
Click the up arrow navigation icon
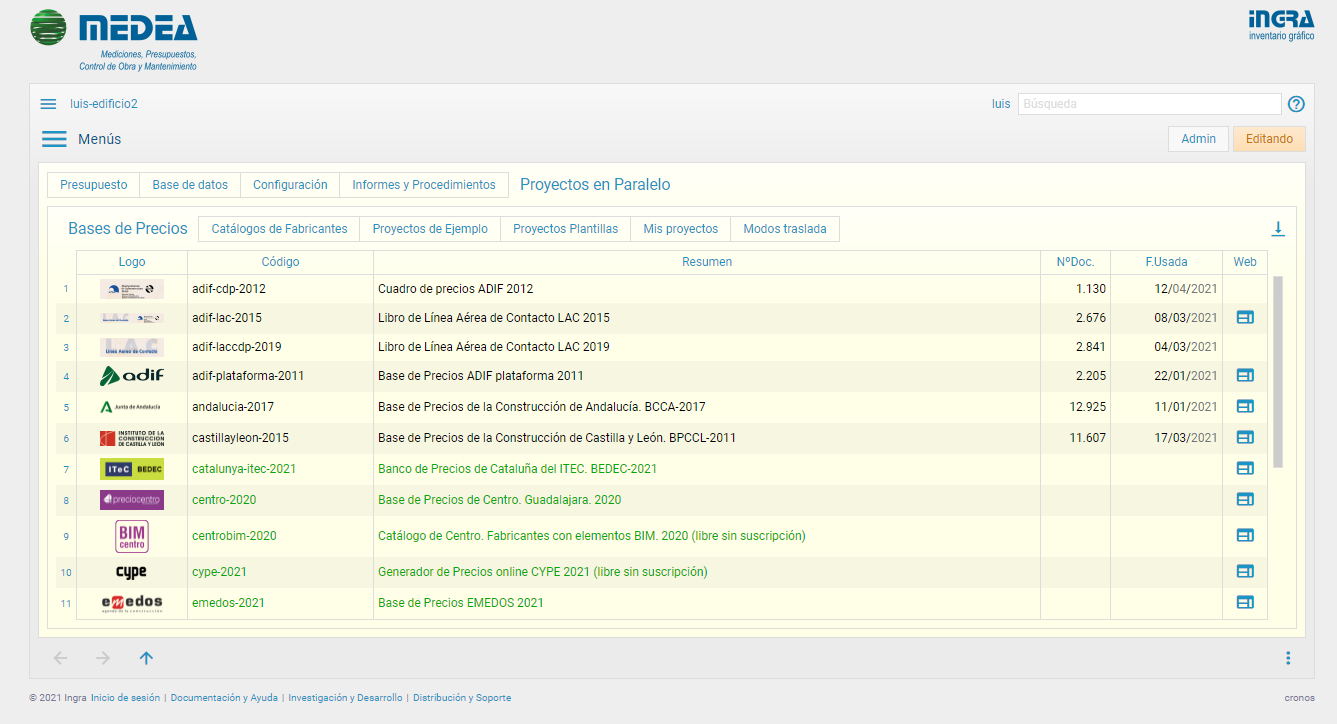[x=146, y=658]
